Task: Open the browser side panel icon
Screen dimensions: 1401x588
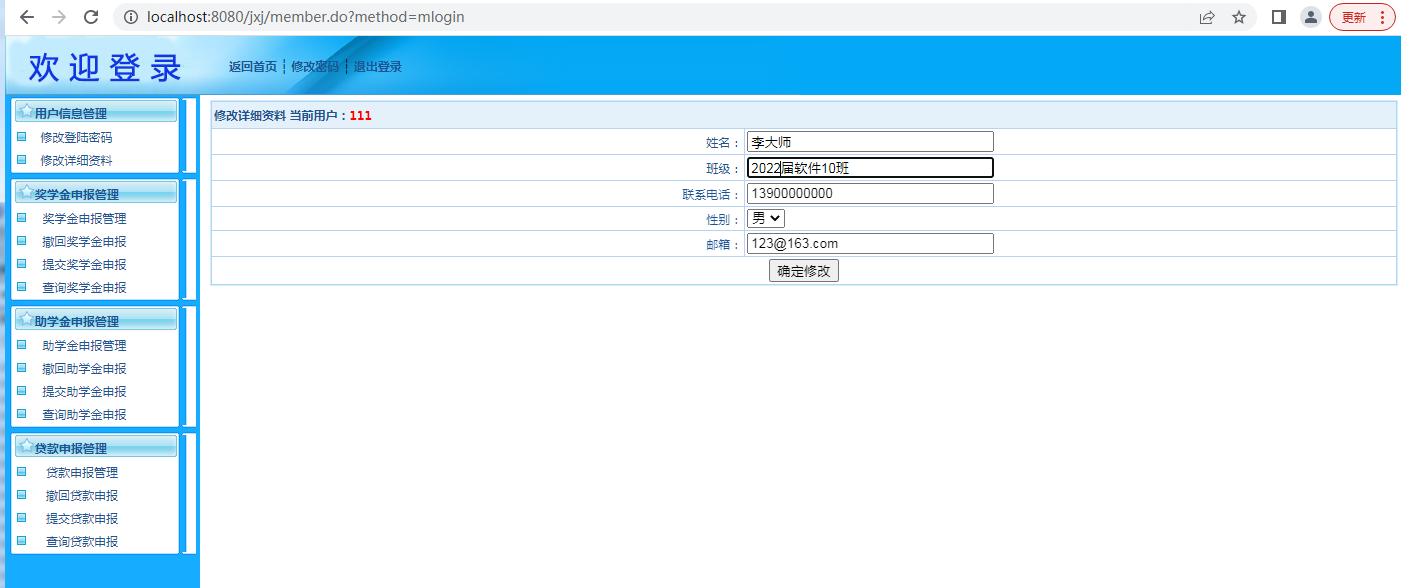Action: [1278, 17]
